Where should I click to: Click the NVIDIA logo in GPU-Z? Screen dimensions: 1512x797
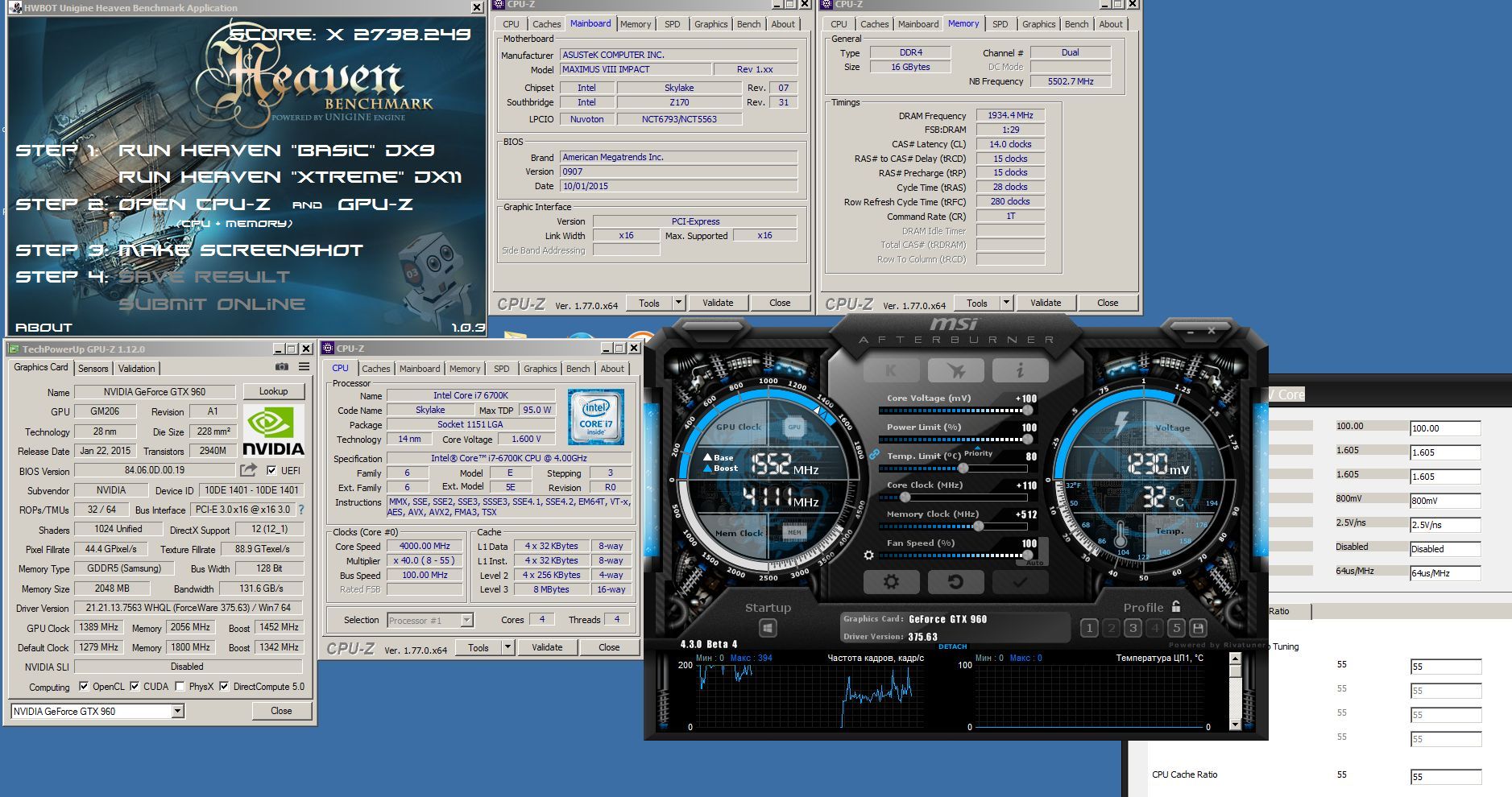coord(274,431)
